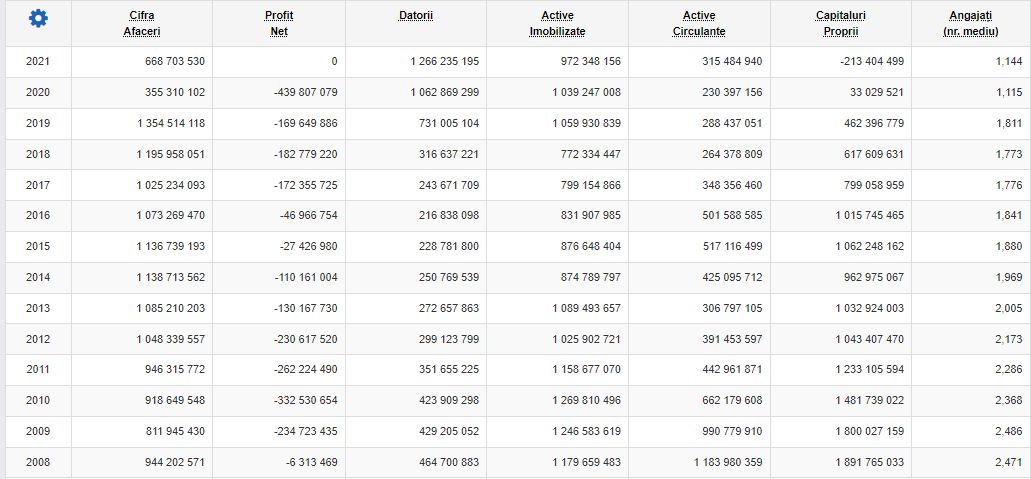Sort by Cifra Afaceri column header
Image resolution: width=1031 pixels, height=479 pixels.
[142, 23]
